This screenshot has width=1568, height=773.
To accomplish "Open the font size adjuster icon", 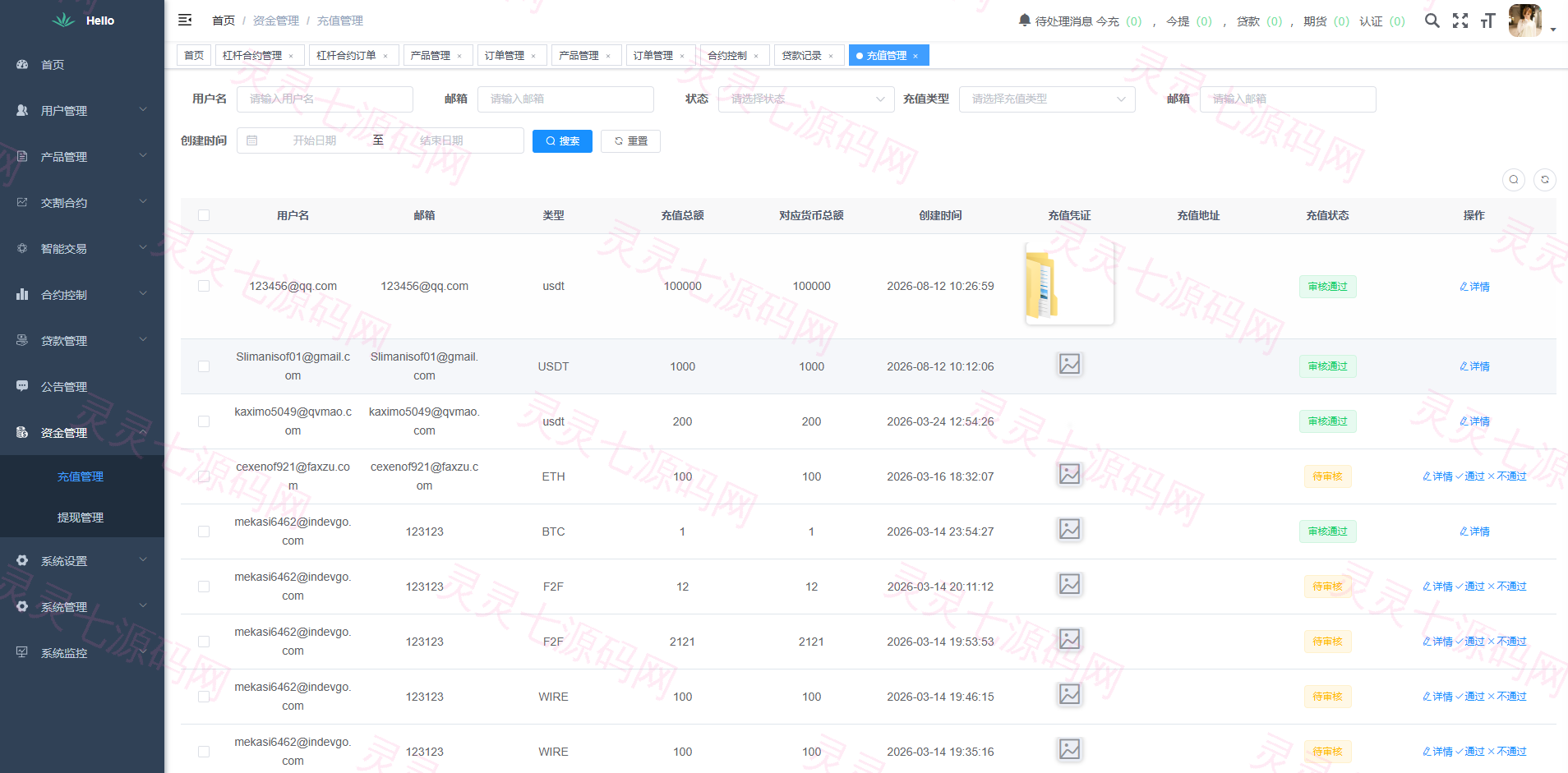I will pos(1487,21).
